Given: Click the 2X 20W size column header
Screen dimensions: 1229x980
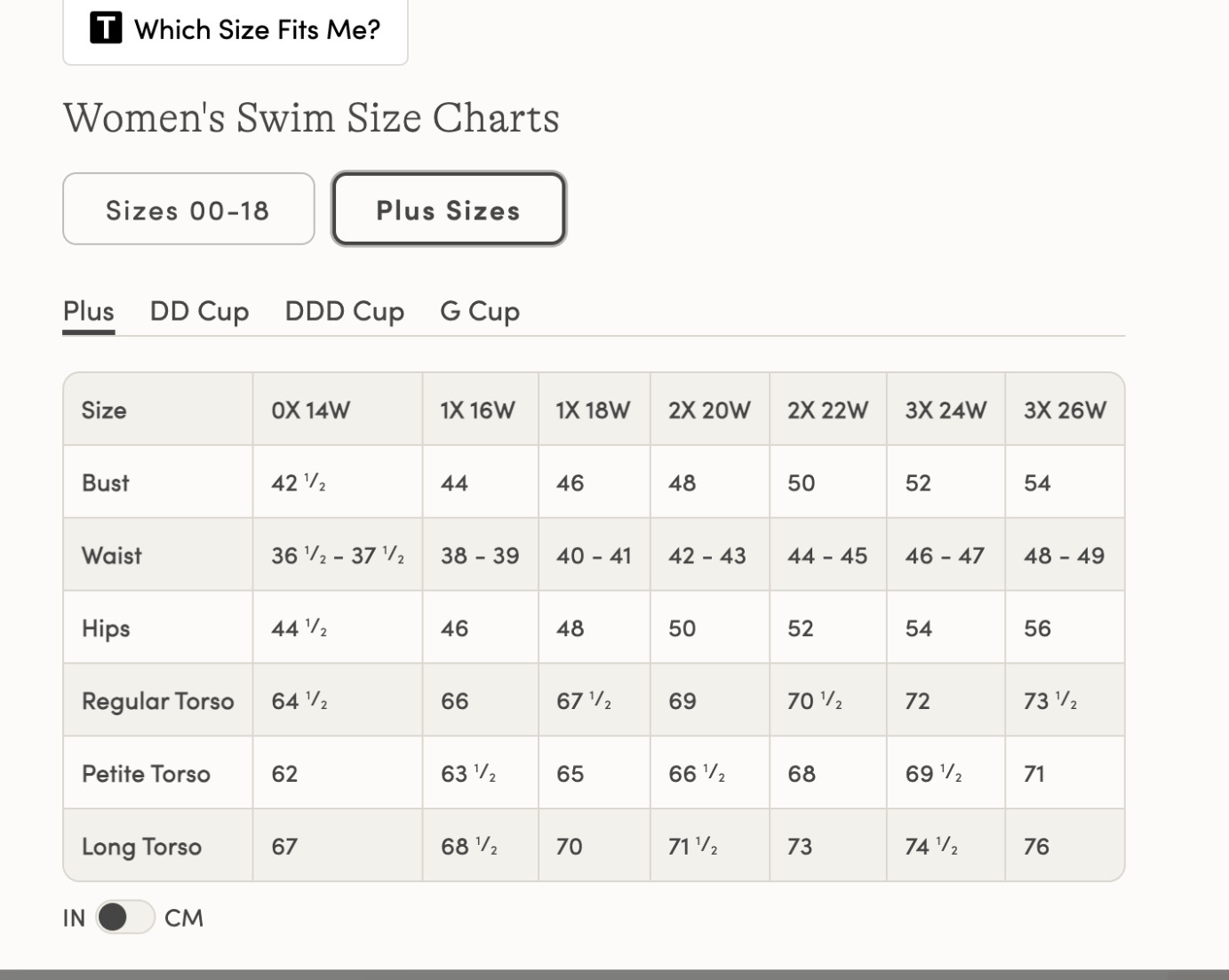Looking at the screenshot, I should pos(709,410).
